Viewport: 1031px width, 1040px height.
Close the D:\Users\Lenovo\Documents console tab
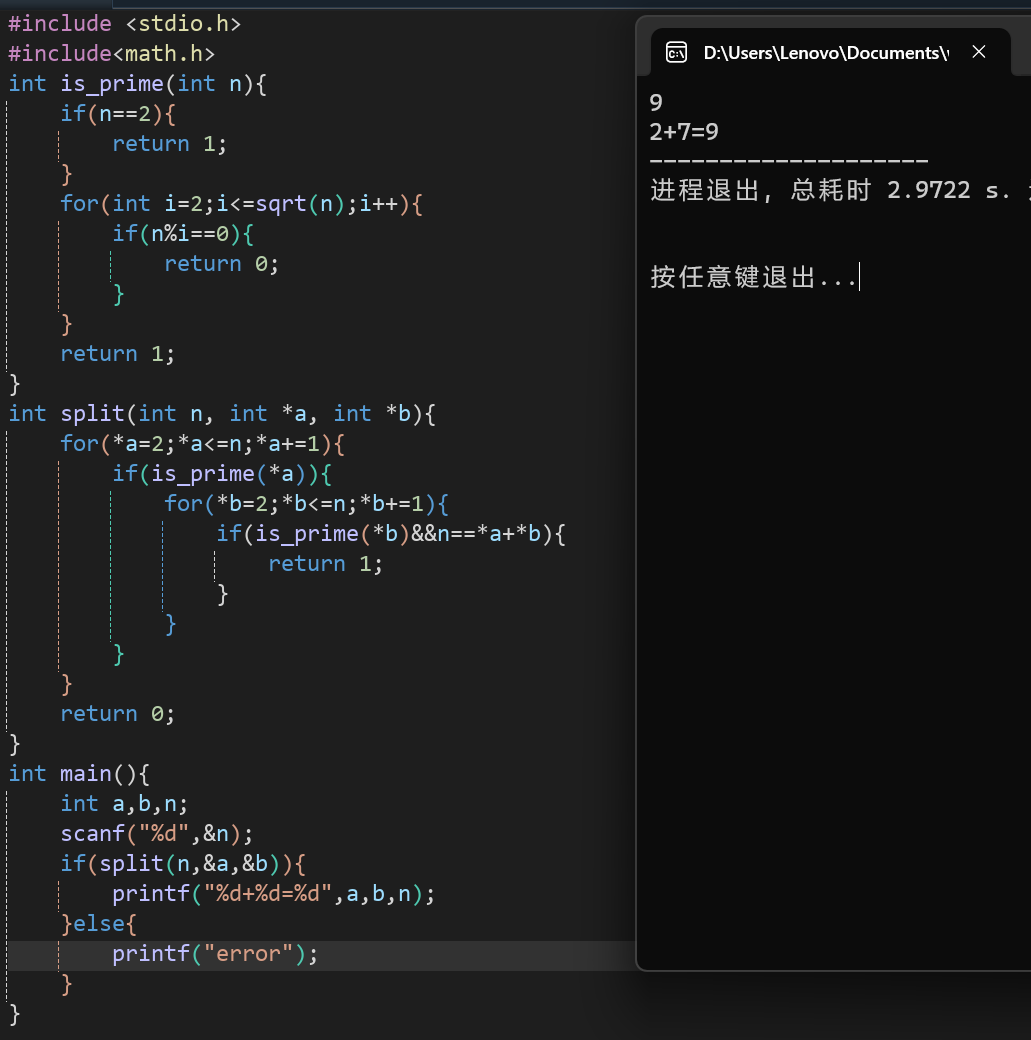[x=979, y=52]
